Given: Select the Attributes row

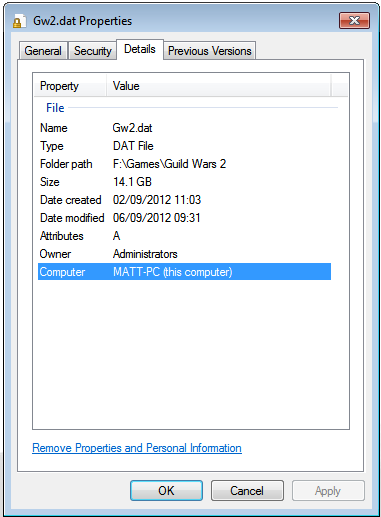Looking at the screenshot, I should pyautogui.click(x=184, y=236).
